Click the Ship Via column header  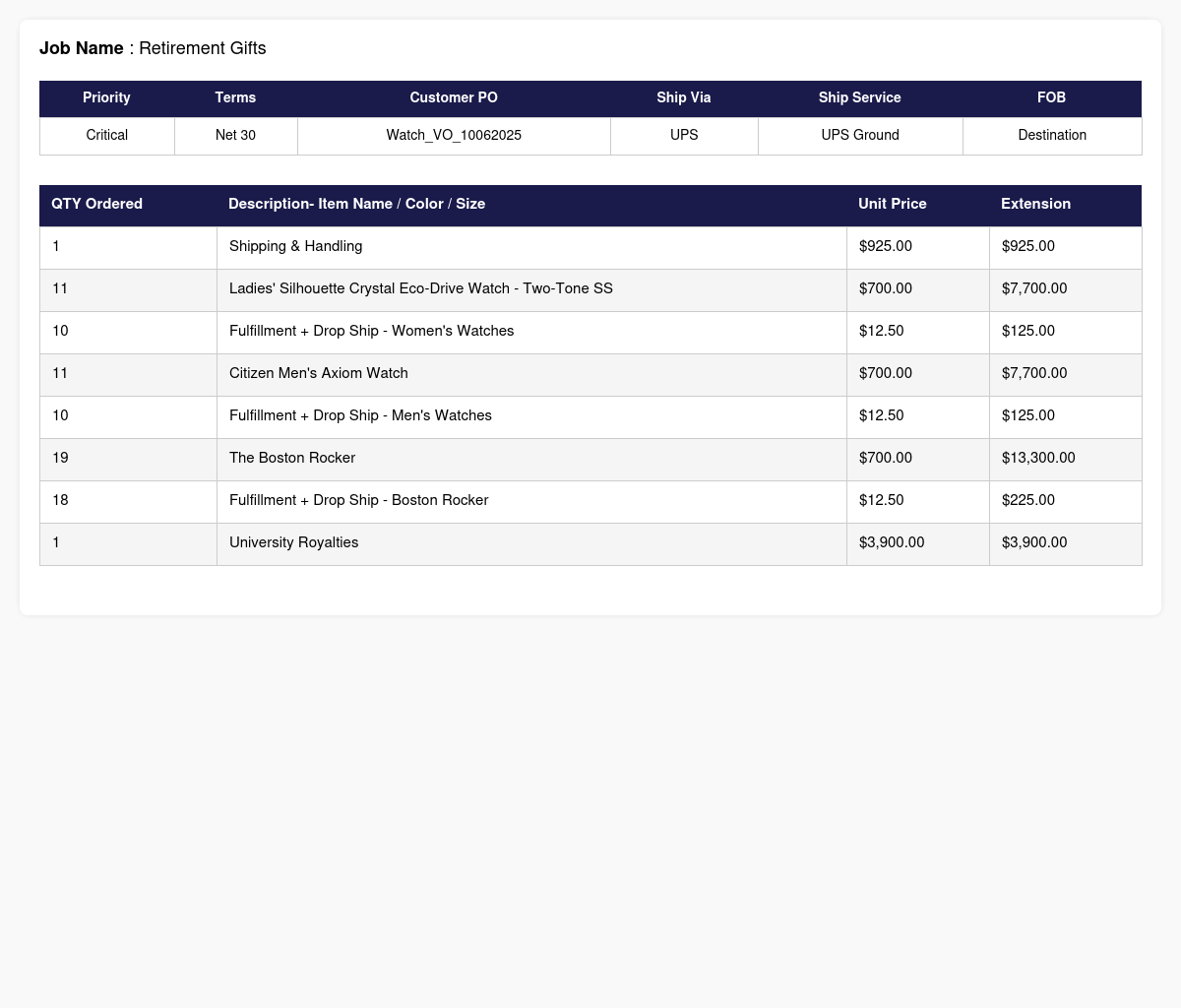click(x=684, y=98)
